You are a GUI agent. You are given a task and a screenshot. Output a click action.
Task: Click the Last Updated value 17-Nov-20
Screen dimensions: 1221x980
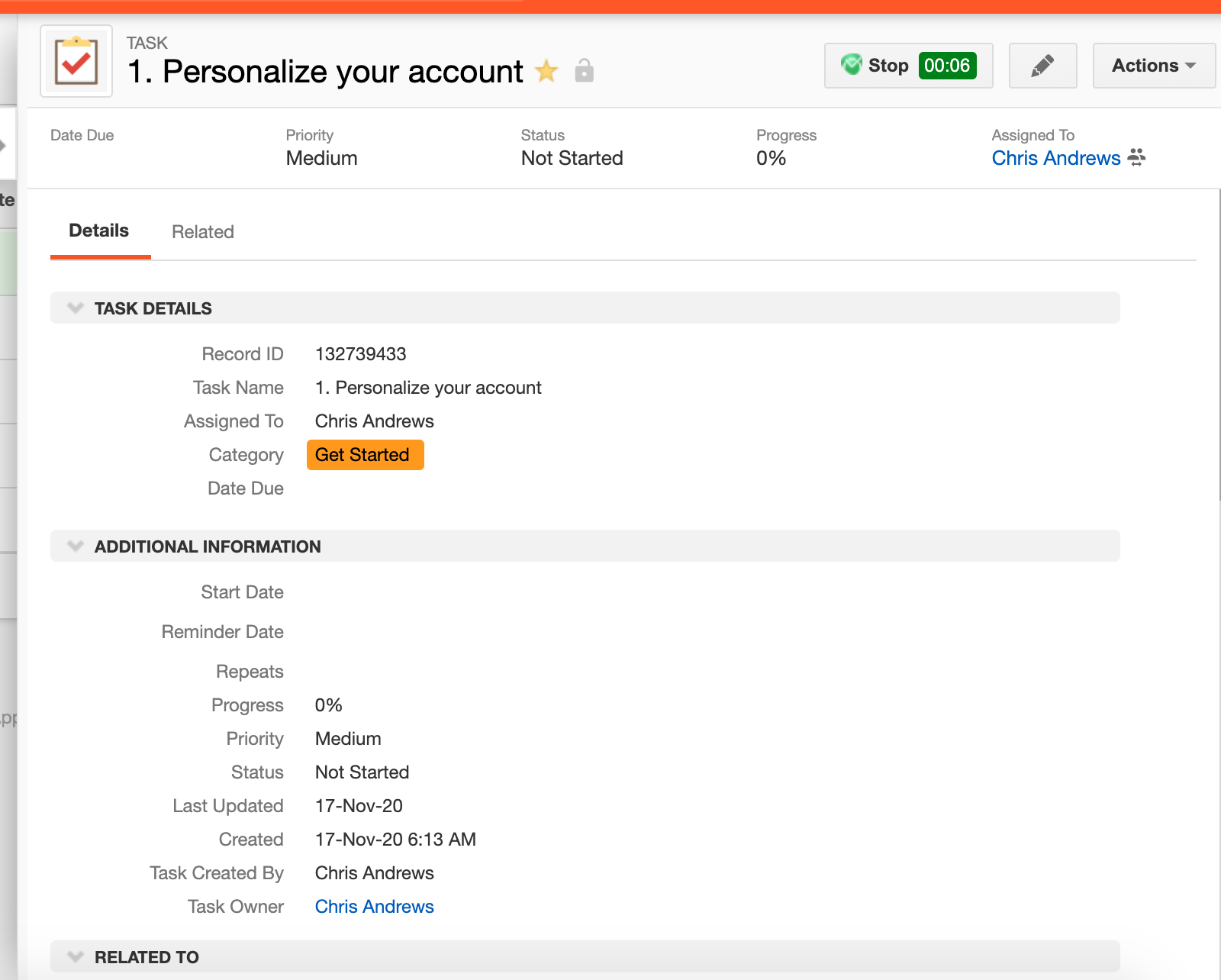[359, 806]
